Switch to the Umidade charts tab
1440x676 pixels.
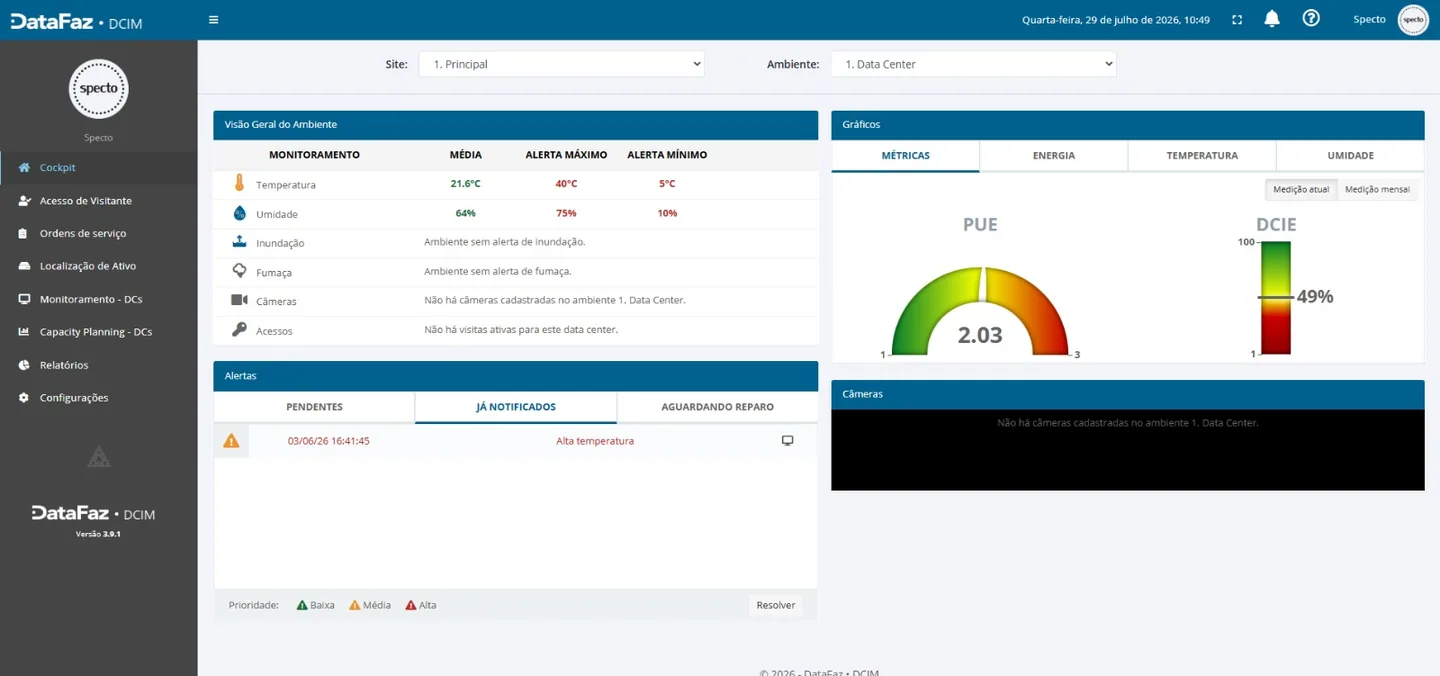point(1350,156)
